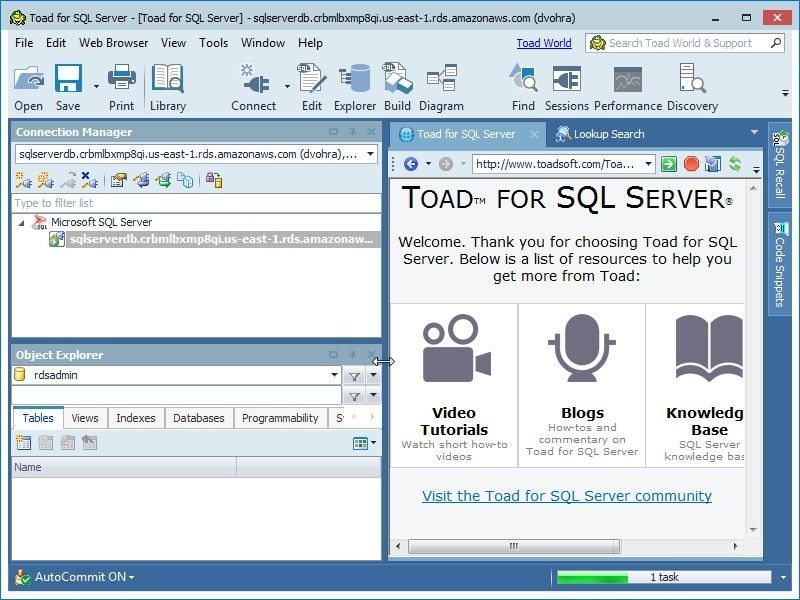This screenshot has height=600, width=800.
Task: Select the Databases tab in Object Explorer
Action: coord(198,418)
